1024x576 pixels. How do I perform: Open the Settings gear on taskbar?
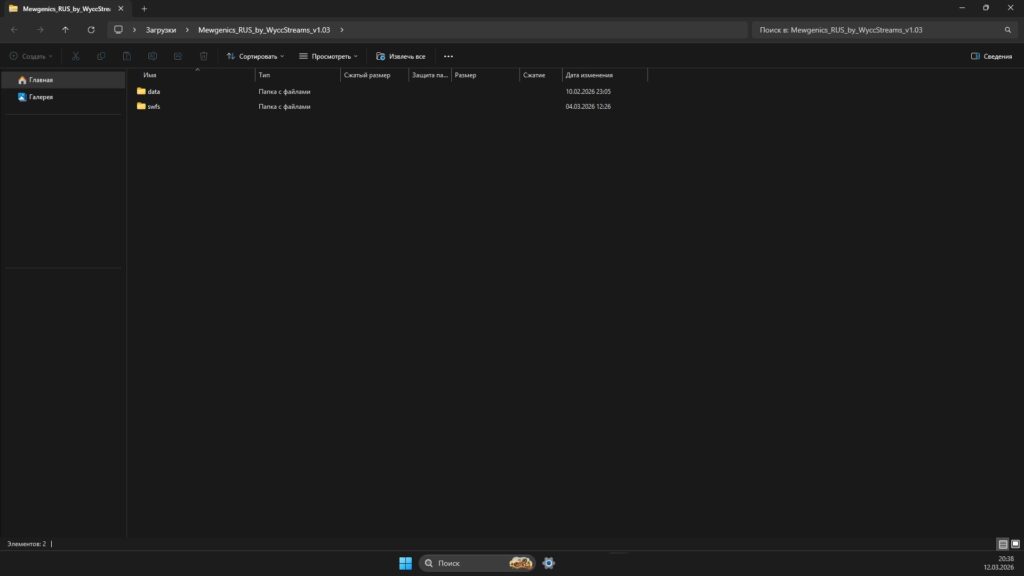549,563
